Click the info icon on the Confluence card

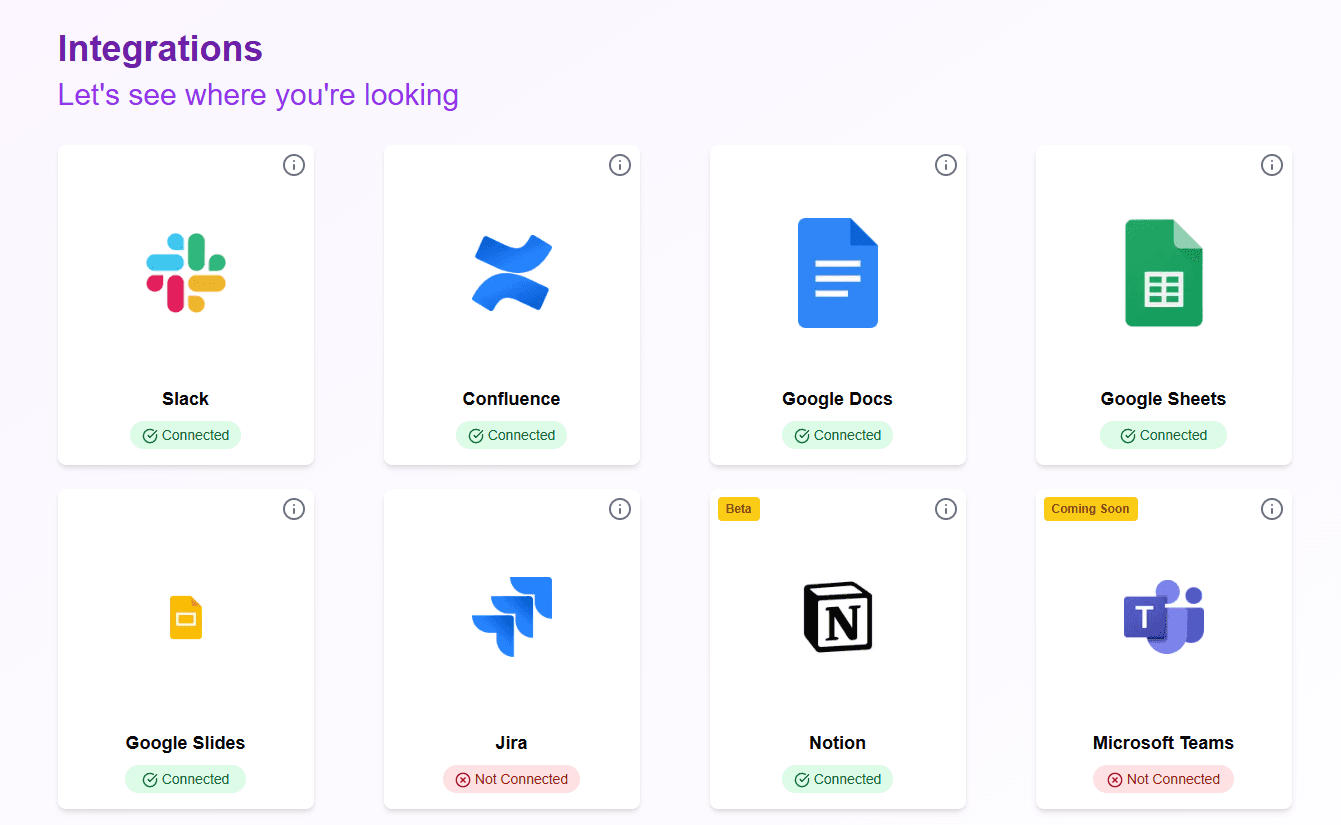620,165
